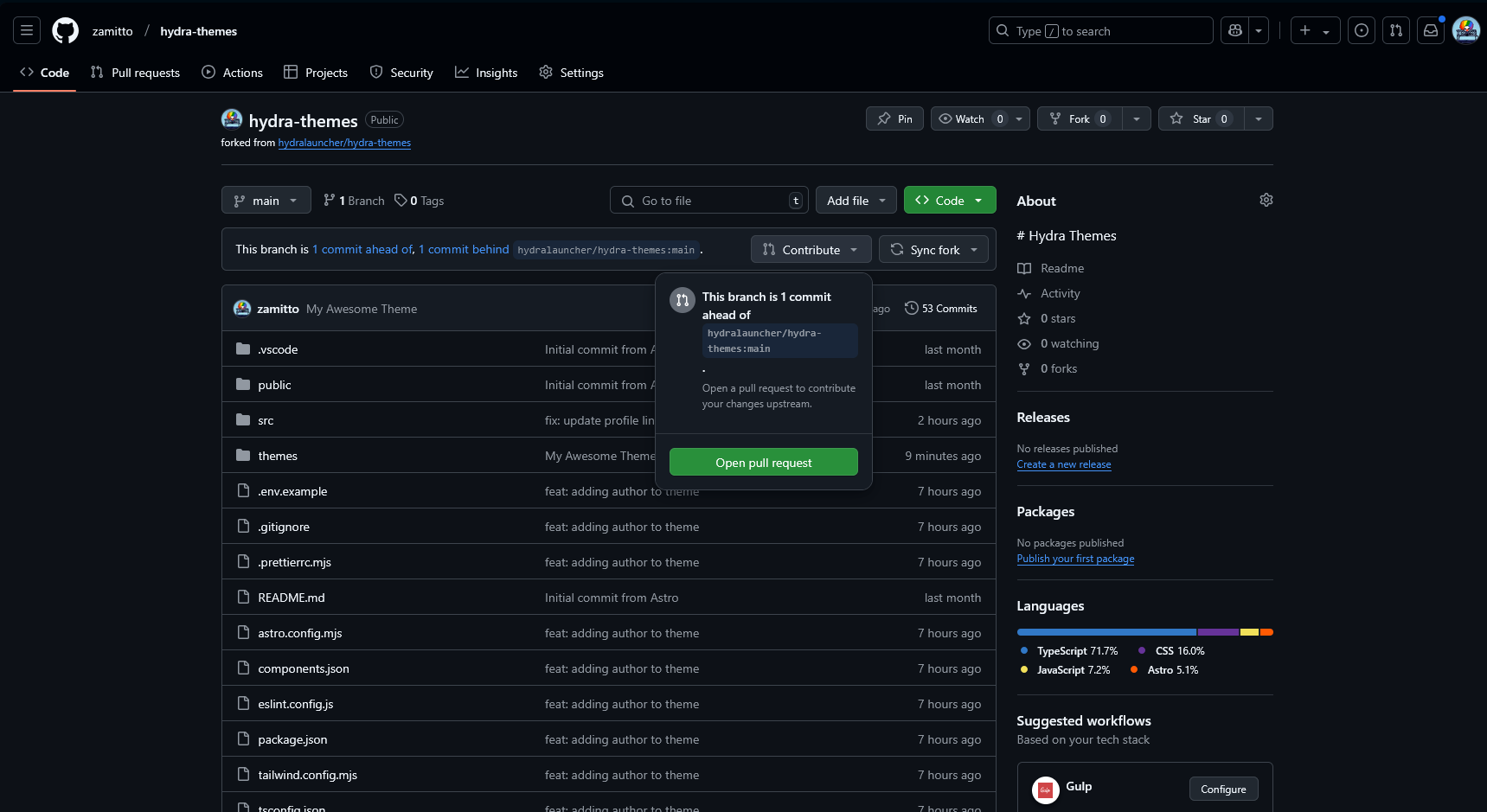1487x812 pixels.
Task: Open your pull requests from the header
Action: click(x=1395, y=30)
